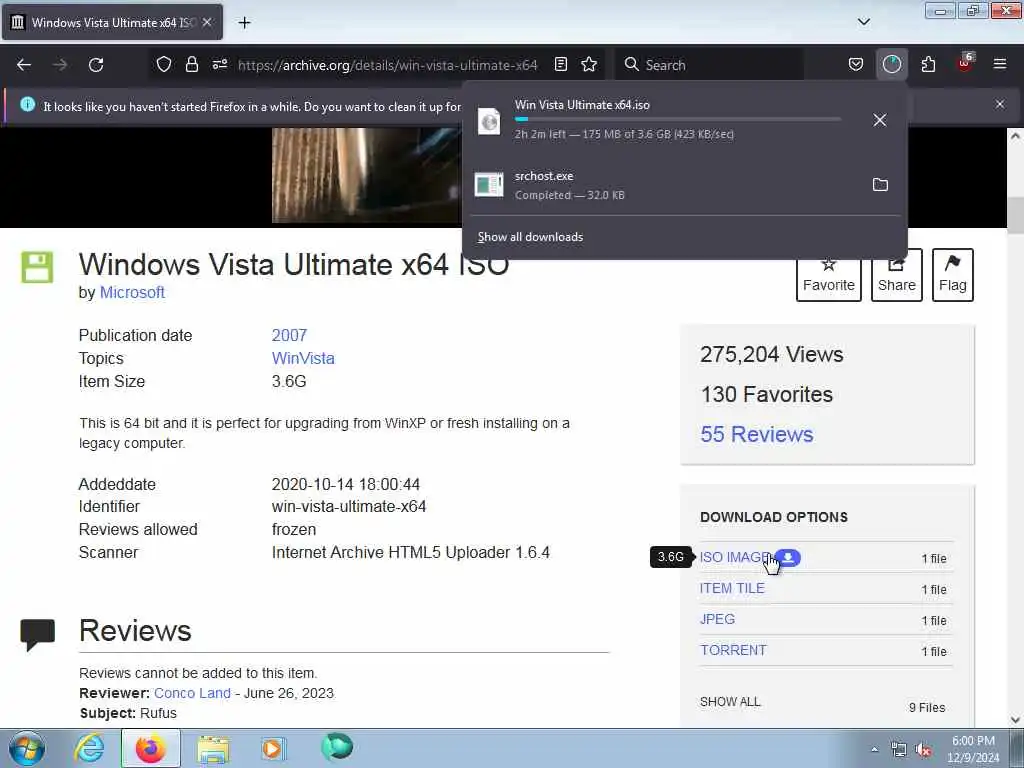This screenshot has width=1024, height=768.
Task: Show hidden tray icons arrow
Action: (874, 750)
